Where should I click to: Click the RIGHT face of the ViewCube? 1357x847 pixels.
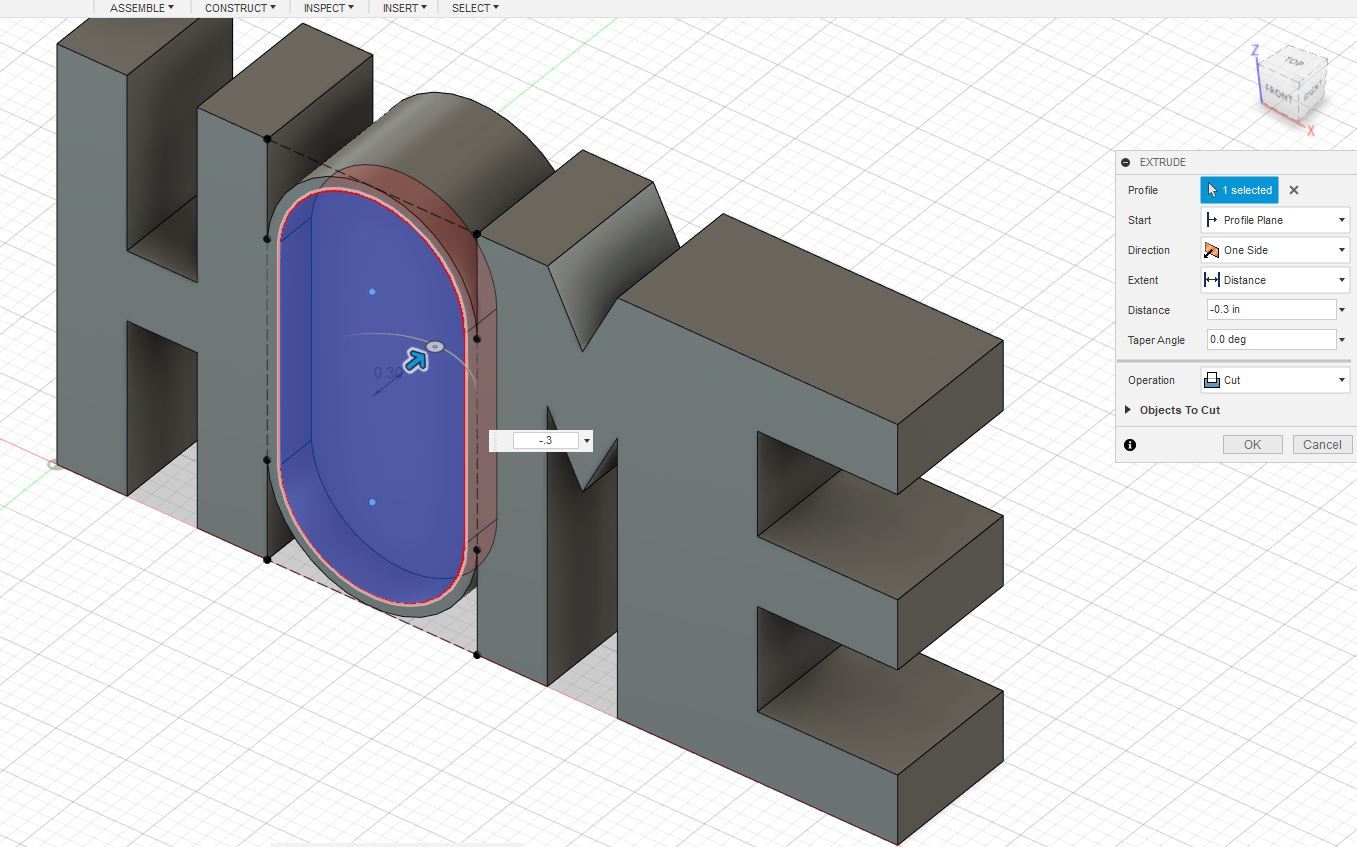[1311, 94]
